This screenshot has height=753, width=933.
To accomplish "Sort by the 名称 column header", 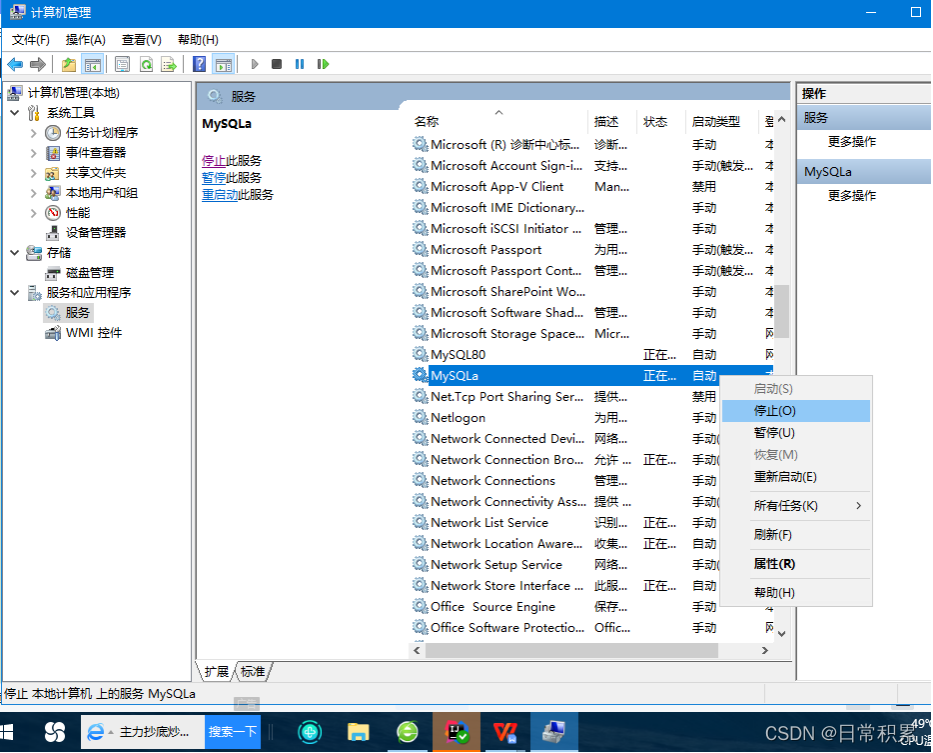I will tap(498, 121).
